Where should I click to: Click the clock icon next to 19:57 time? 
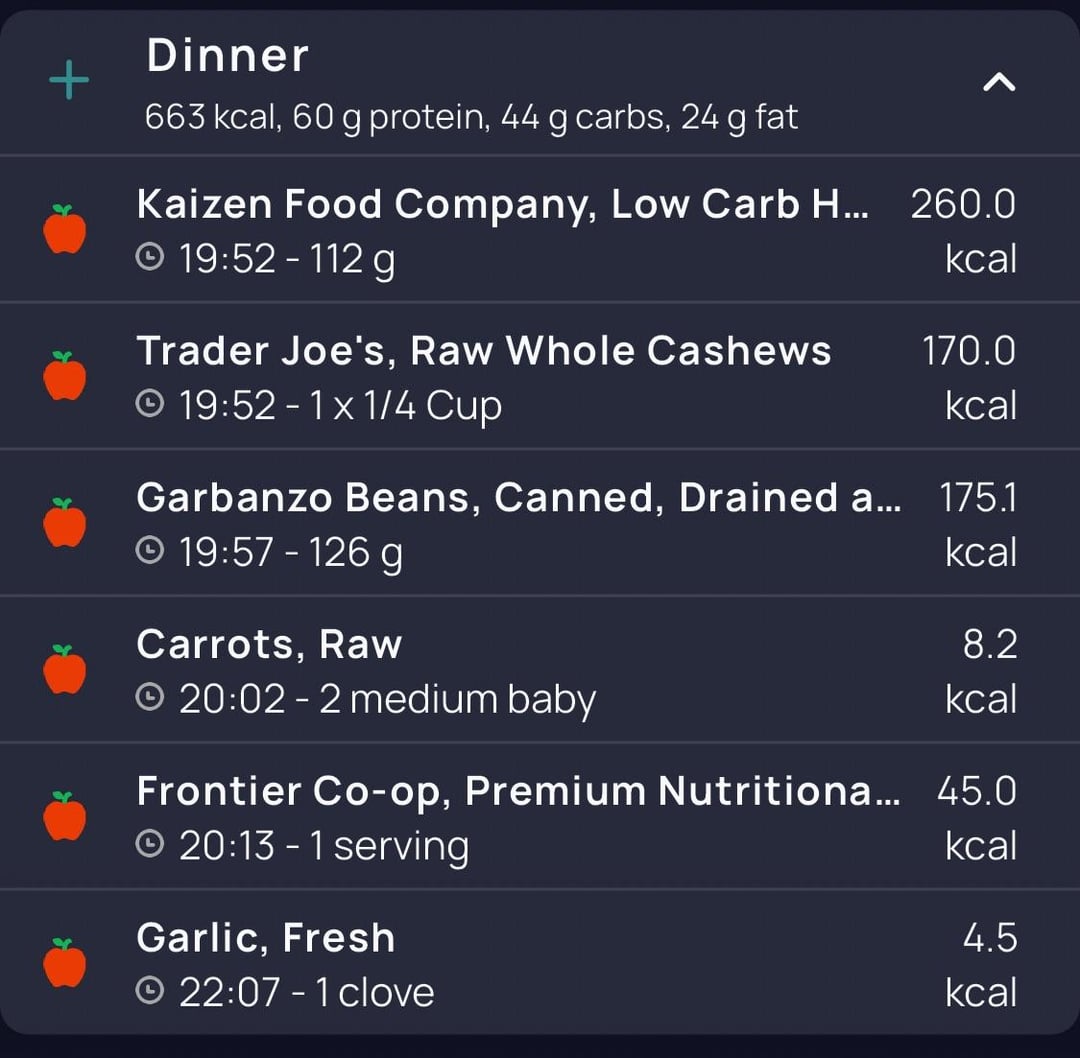click(149, 552)
